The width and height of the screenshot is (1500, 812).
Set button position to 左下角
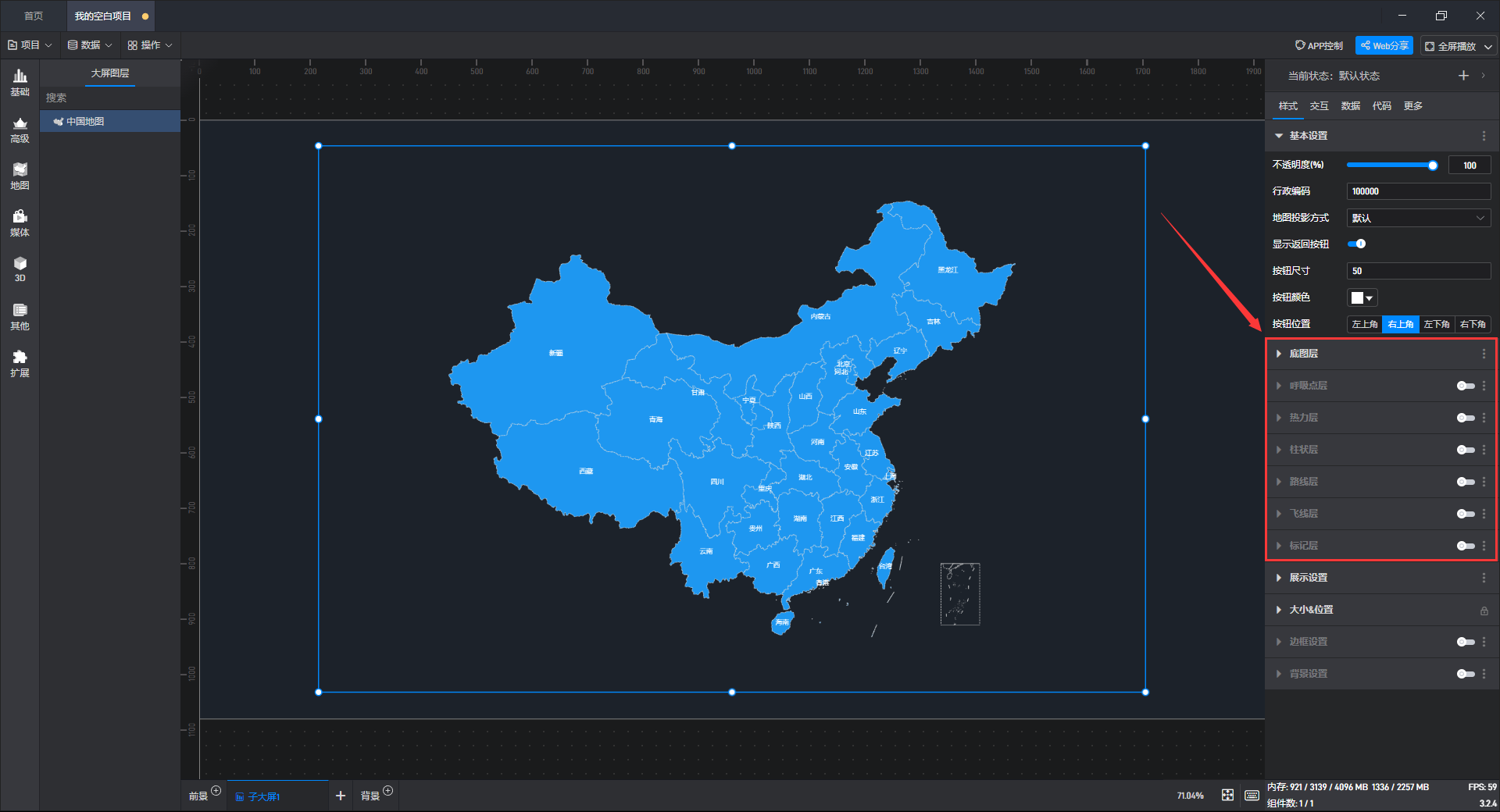point(1436,324)
